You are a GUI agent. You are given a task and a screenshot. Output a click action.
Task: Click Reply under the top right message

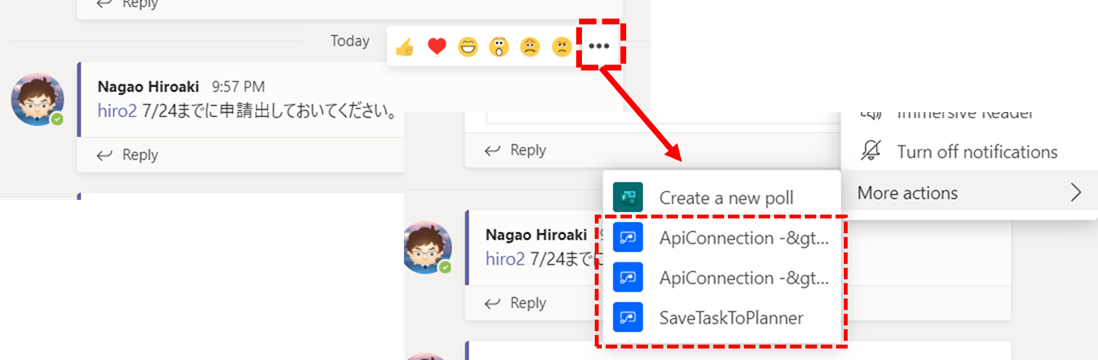click(515, 150)
